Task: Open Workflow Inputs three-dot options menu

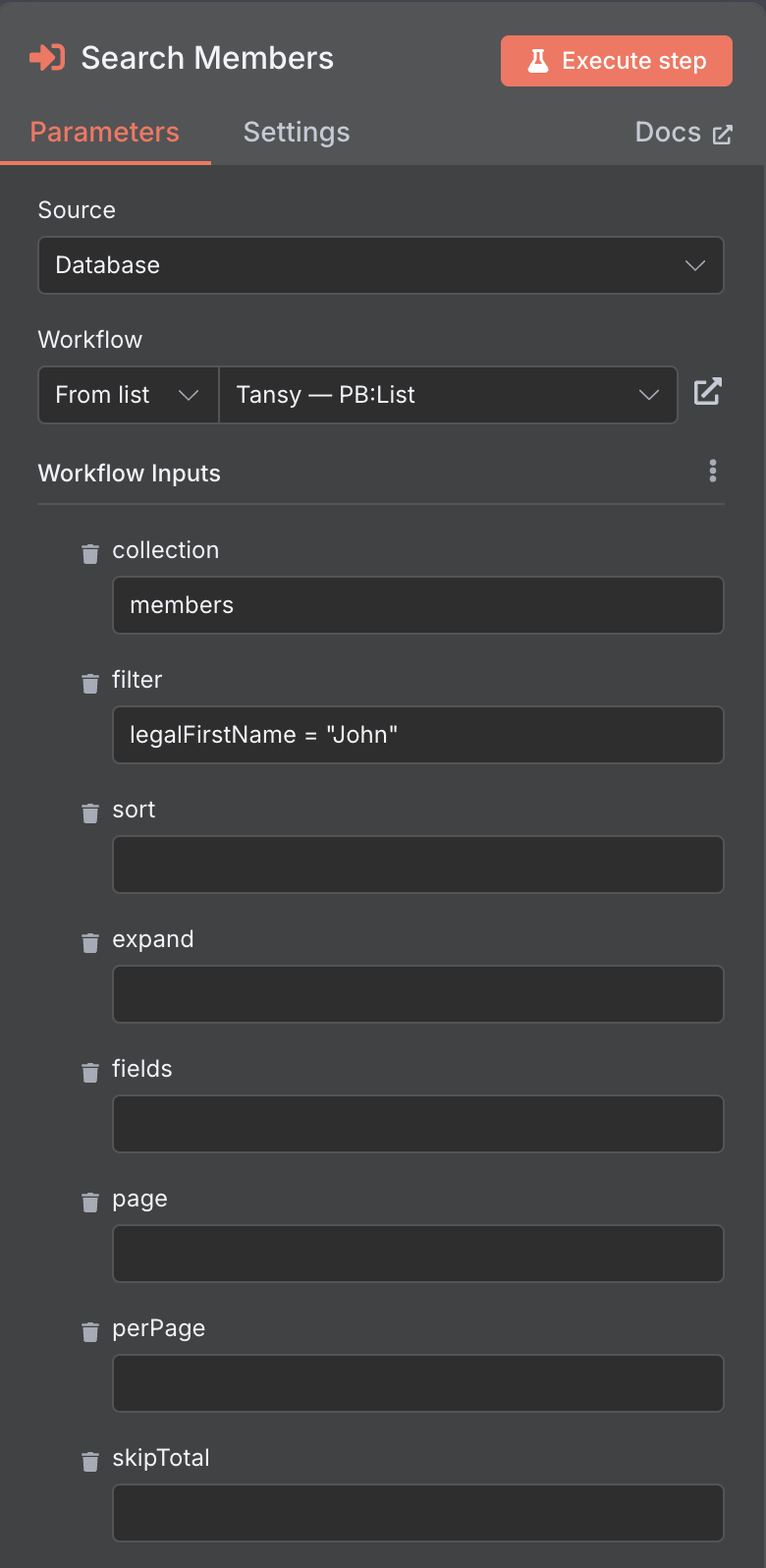Action: tap(713, 472)
